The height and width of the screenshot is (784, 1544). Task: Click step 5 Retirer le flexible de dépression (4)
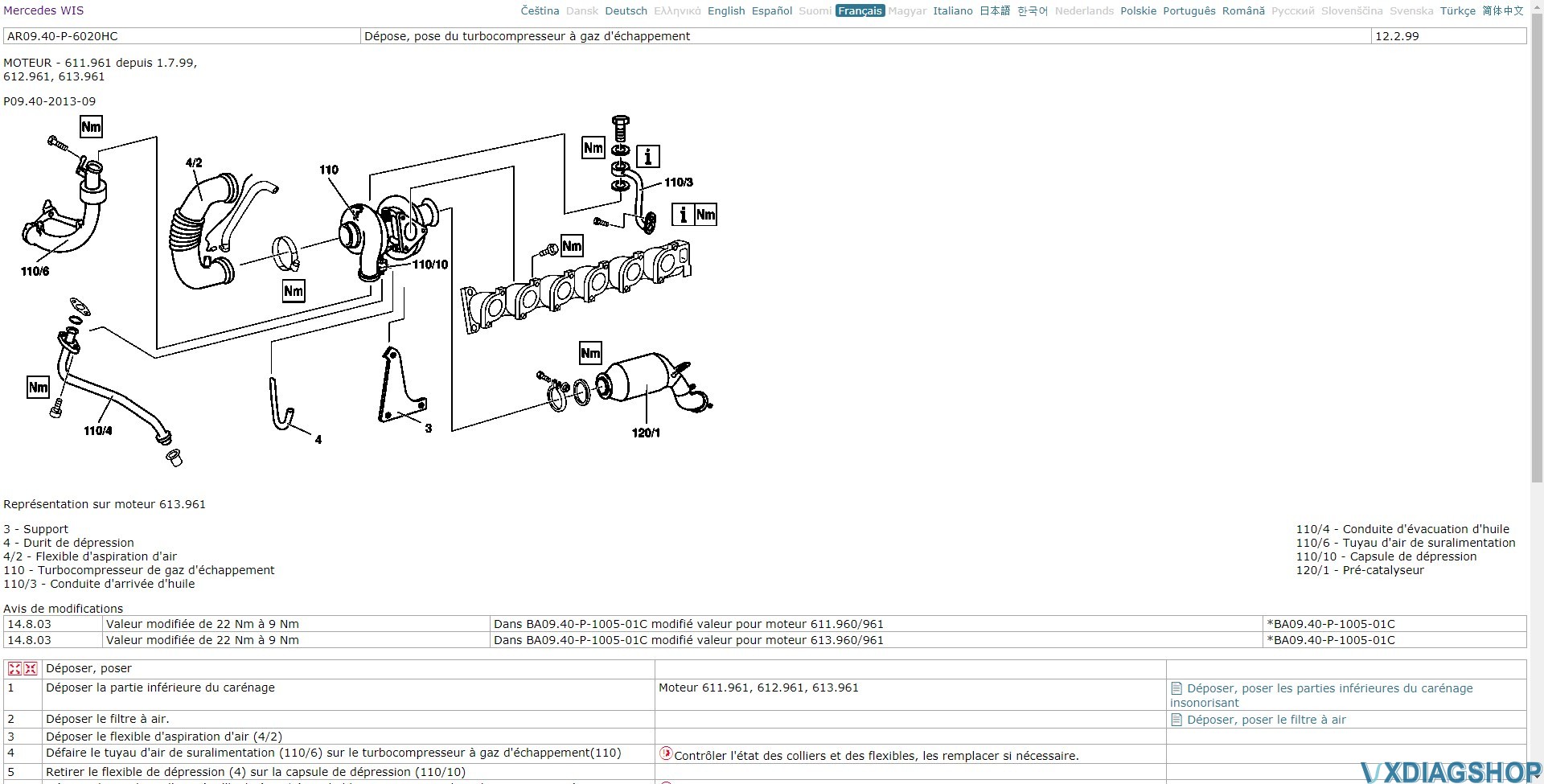(x=256, y=772)
